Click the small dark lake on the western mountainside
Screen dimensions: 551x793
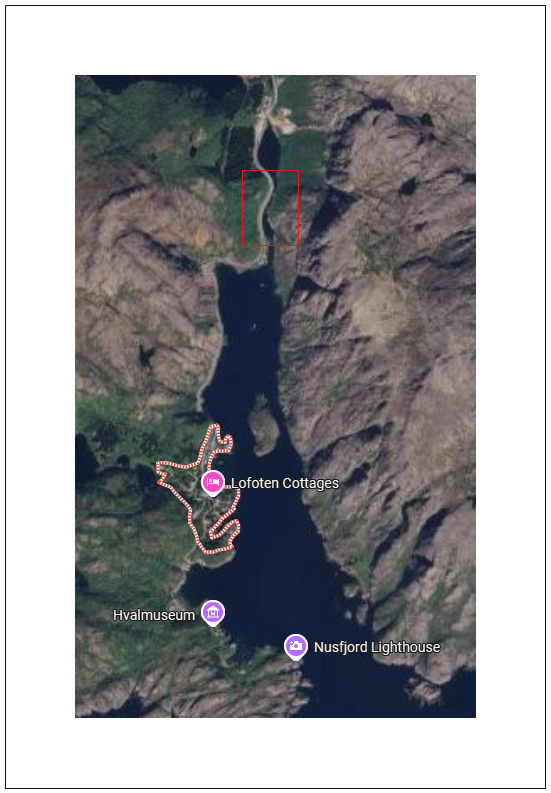pyautogui.click(x=146, y=356)
